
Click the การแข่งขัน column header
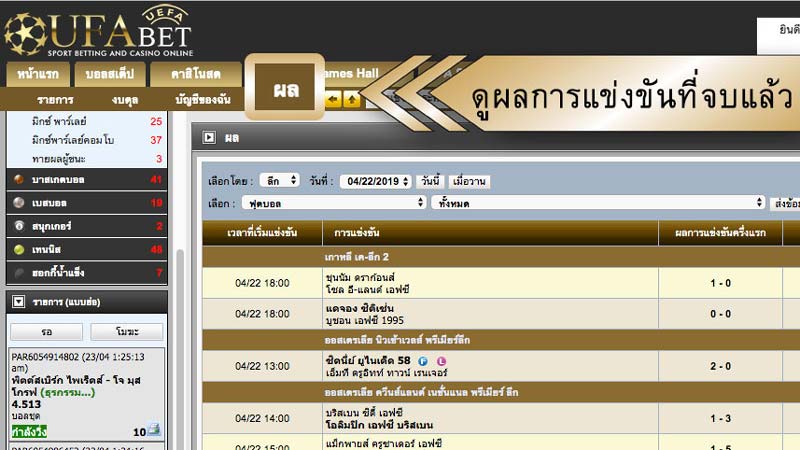(490, 233)
